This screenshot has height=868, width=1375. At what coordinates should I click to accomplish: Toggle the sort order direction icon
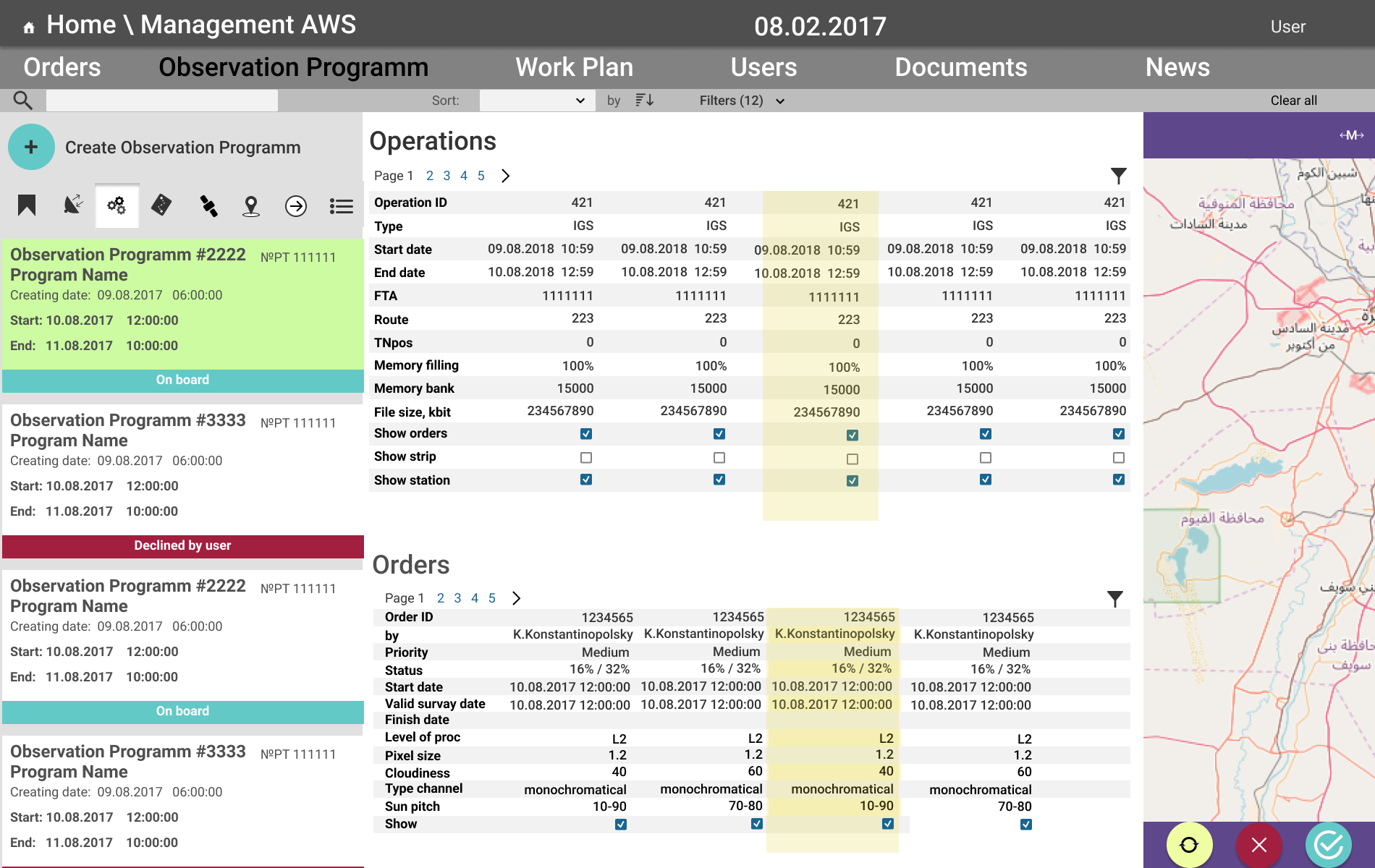(644, 101)
